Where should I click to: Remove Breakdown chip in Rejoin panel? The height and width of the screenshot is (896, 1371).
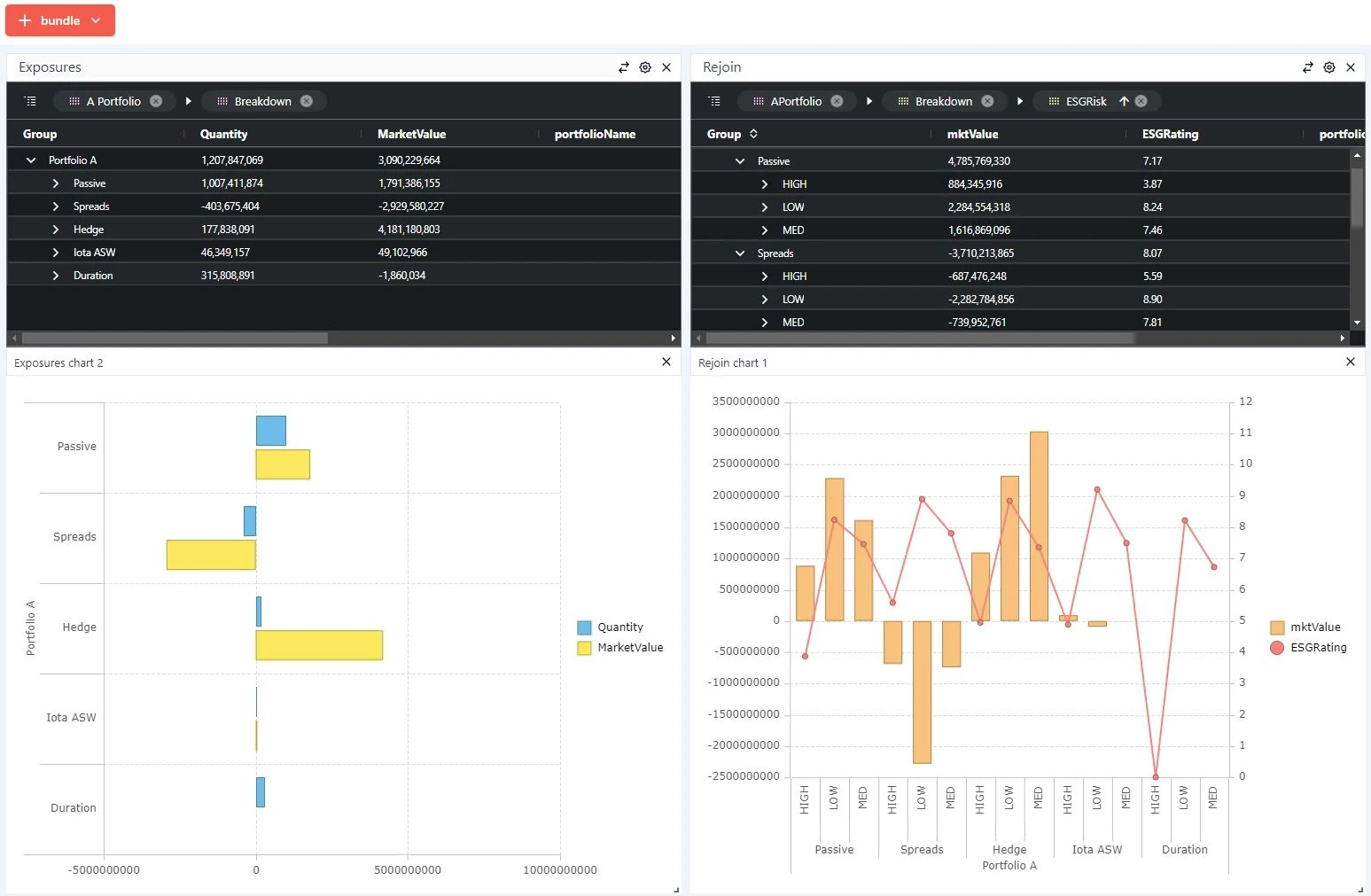point(987,101)
